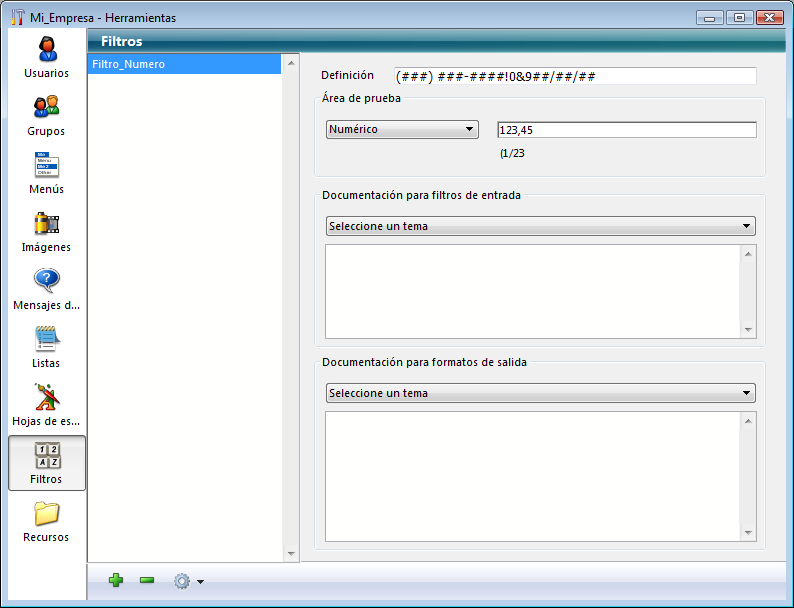Screen dimensions: 794x608
Task: Open output formats topic dropdown
Action: click(540, 393)
